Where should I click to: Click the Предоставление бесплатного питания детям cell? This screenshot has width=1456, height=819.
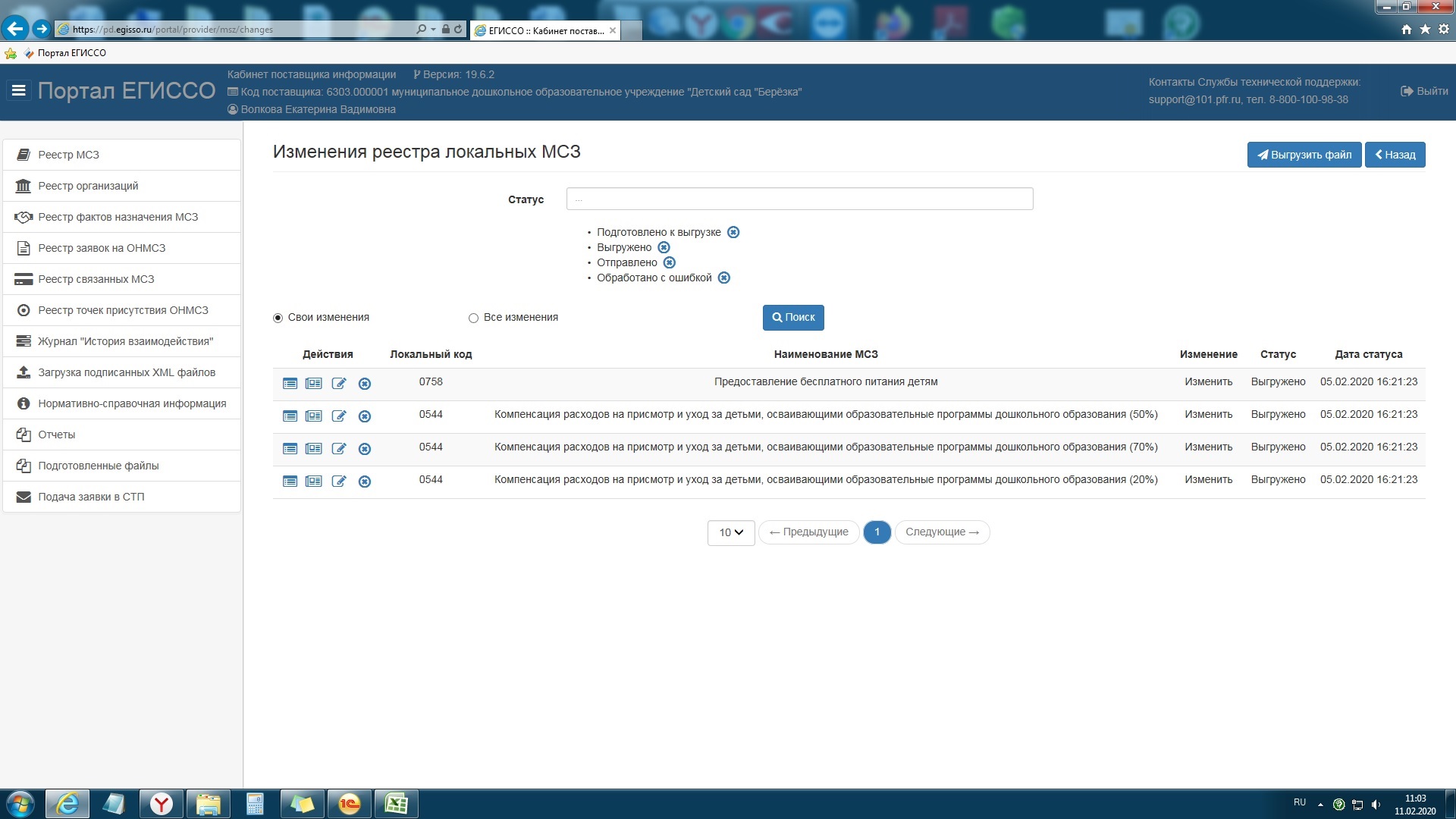826,382
